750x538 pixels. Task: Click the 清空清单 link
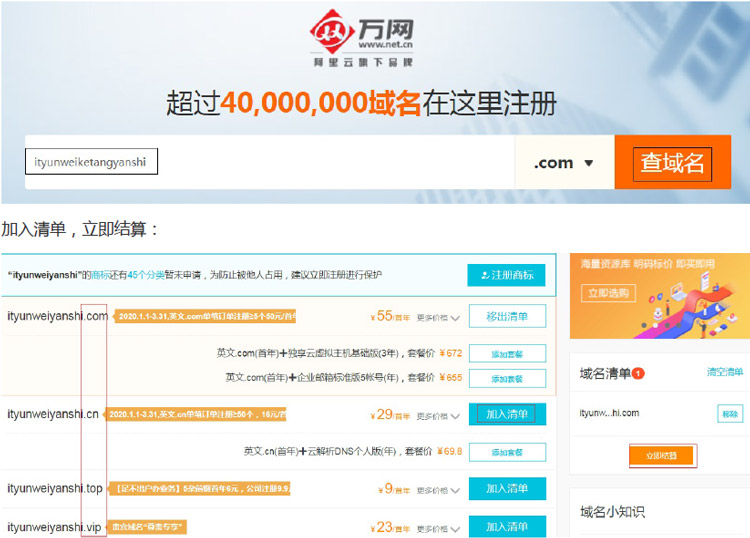pyautogui.click(x=725, y=372)
